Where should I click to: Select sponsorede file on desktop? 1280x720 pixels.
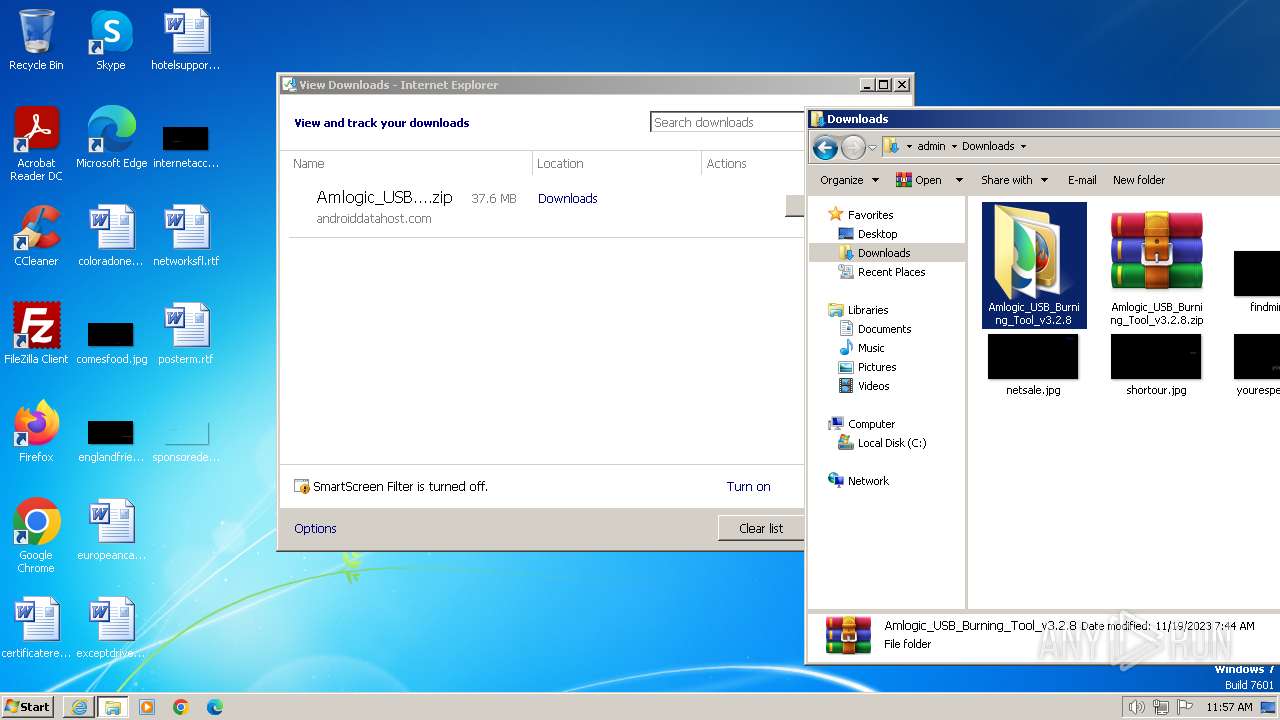(185, 440)
